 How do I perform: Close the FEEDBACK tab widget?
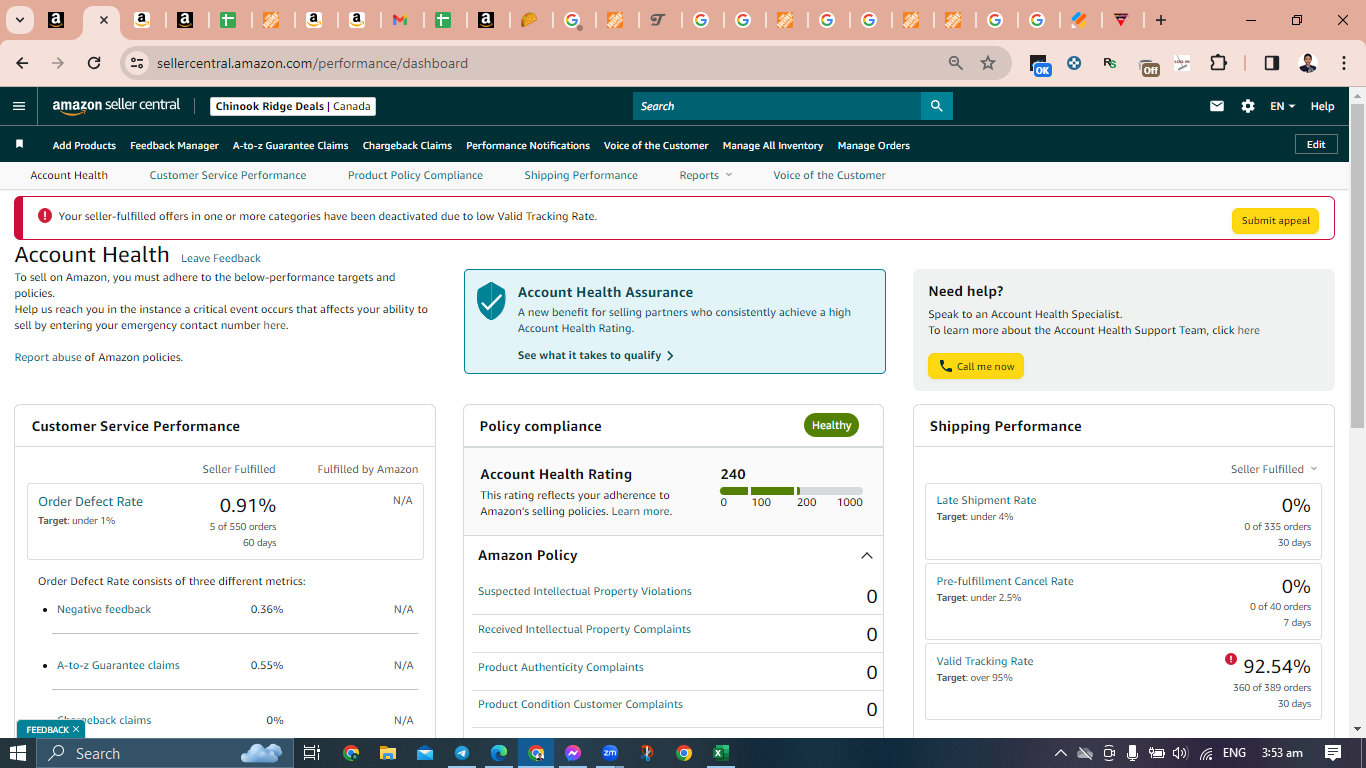(75, 730)
